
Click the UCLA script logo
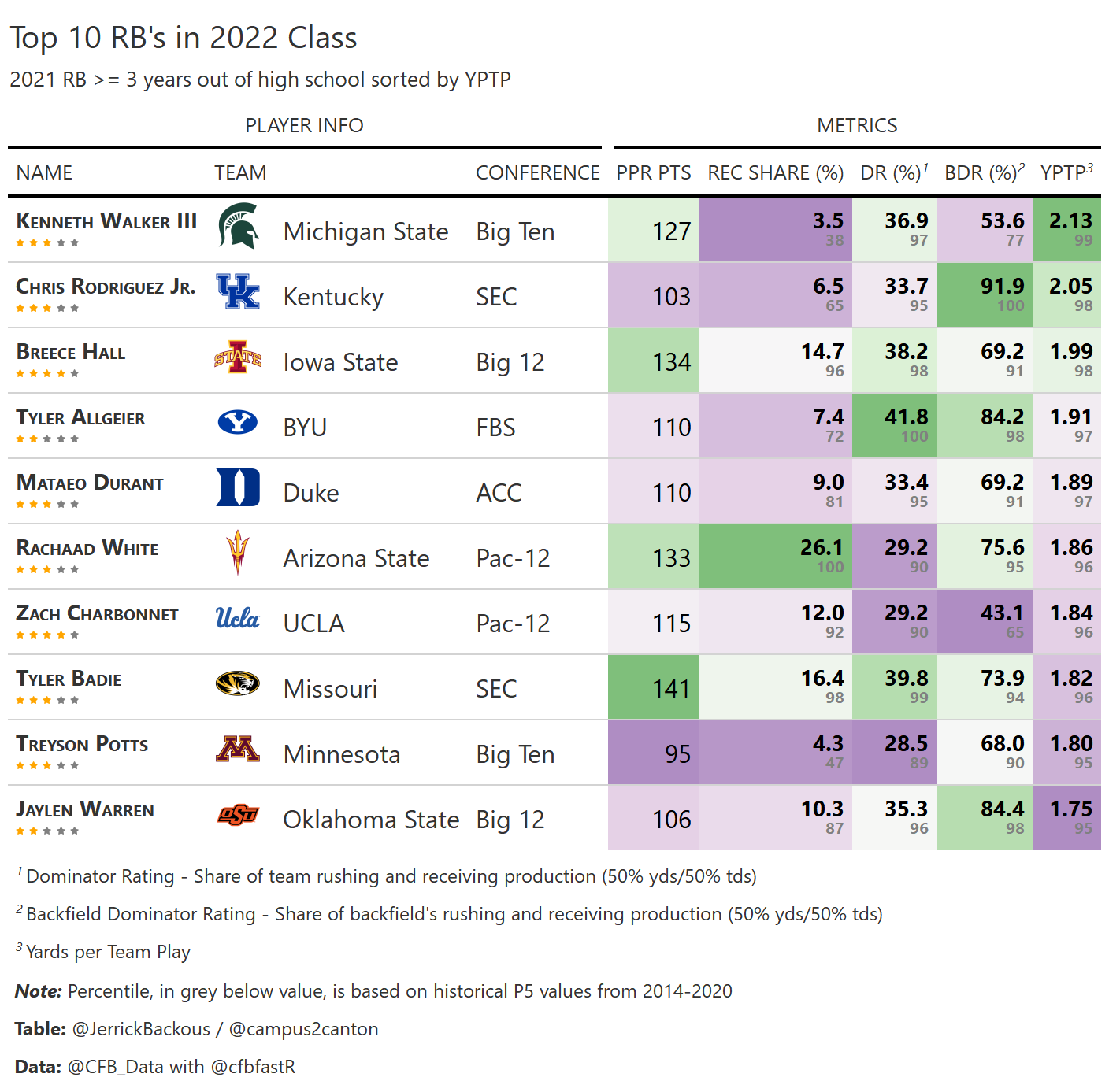click(238, 618)
